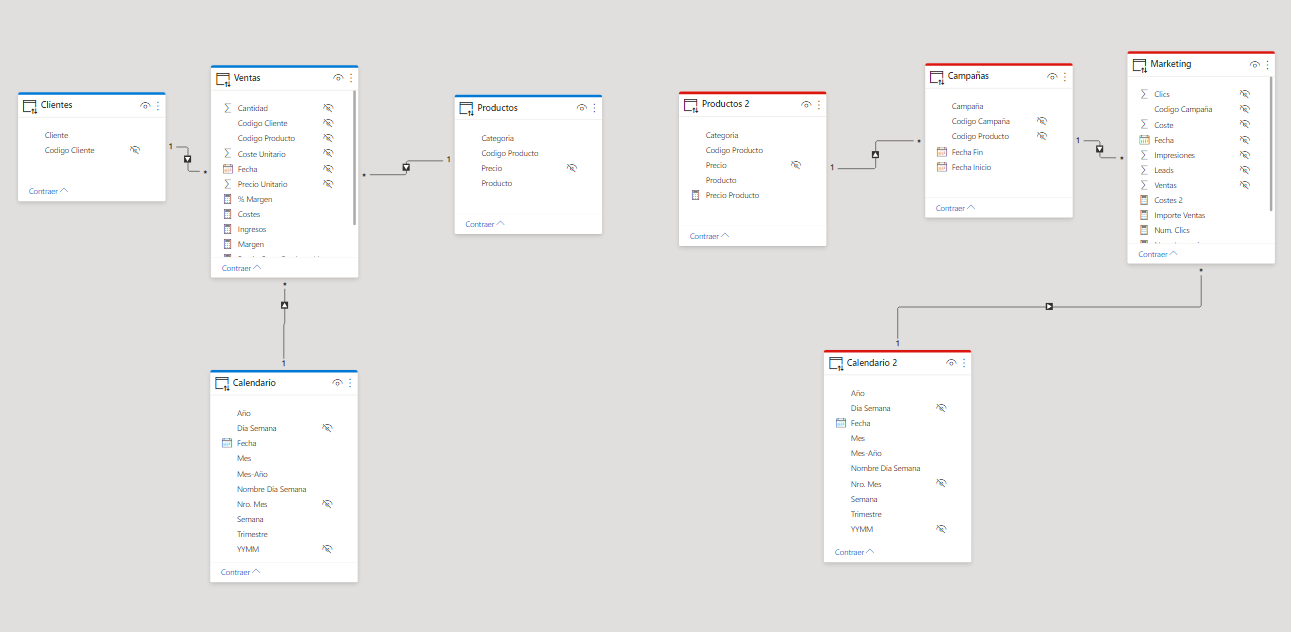Click the relationship arrow between Clientes and Ventas

(187, 159)
